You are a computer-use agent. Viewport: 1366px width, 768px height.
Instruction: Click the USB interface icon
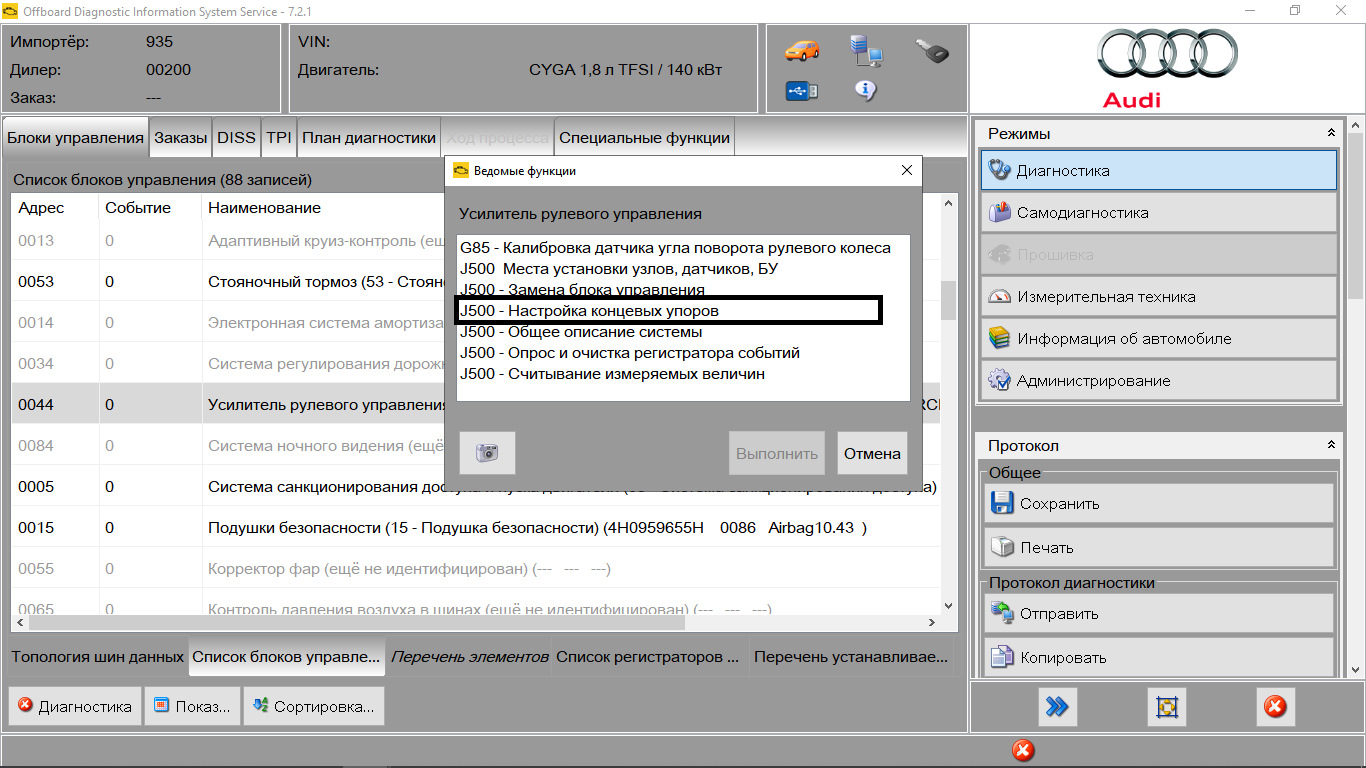(802, 91)
